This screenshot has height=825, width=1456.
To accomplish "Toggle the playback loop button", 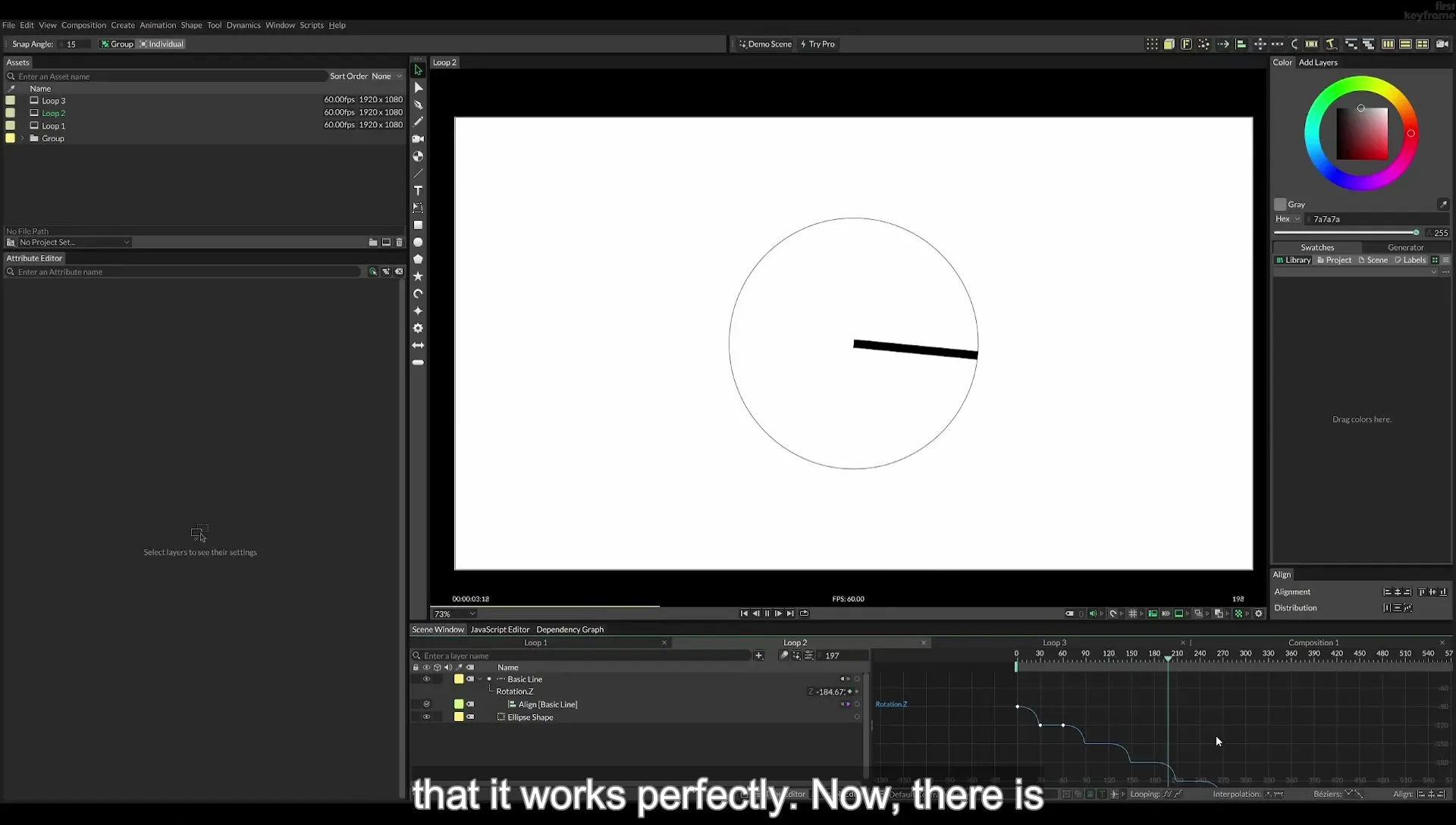I will point(804,613).
